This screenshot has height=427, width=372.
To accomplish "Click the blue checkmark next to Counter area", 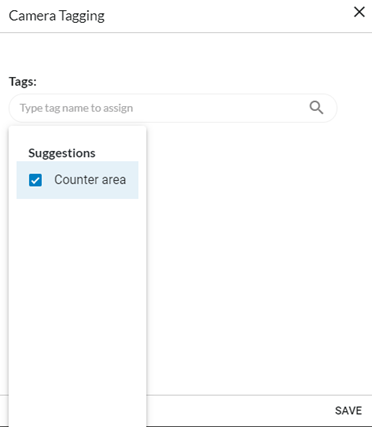I will [35, 180].
